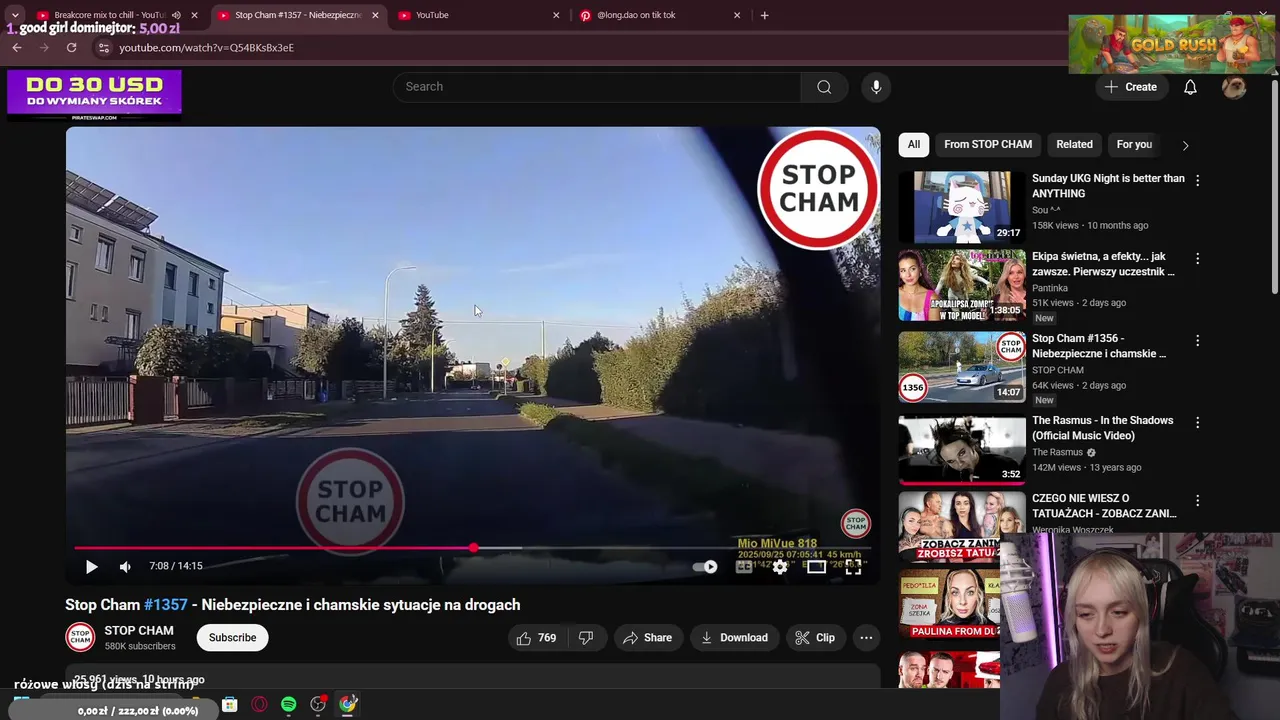
Task: Open the Stop Cham #1356 video thumbnail
Action: coord(962,368)
